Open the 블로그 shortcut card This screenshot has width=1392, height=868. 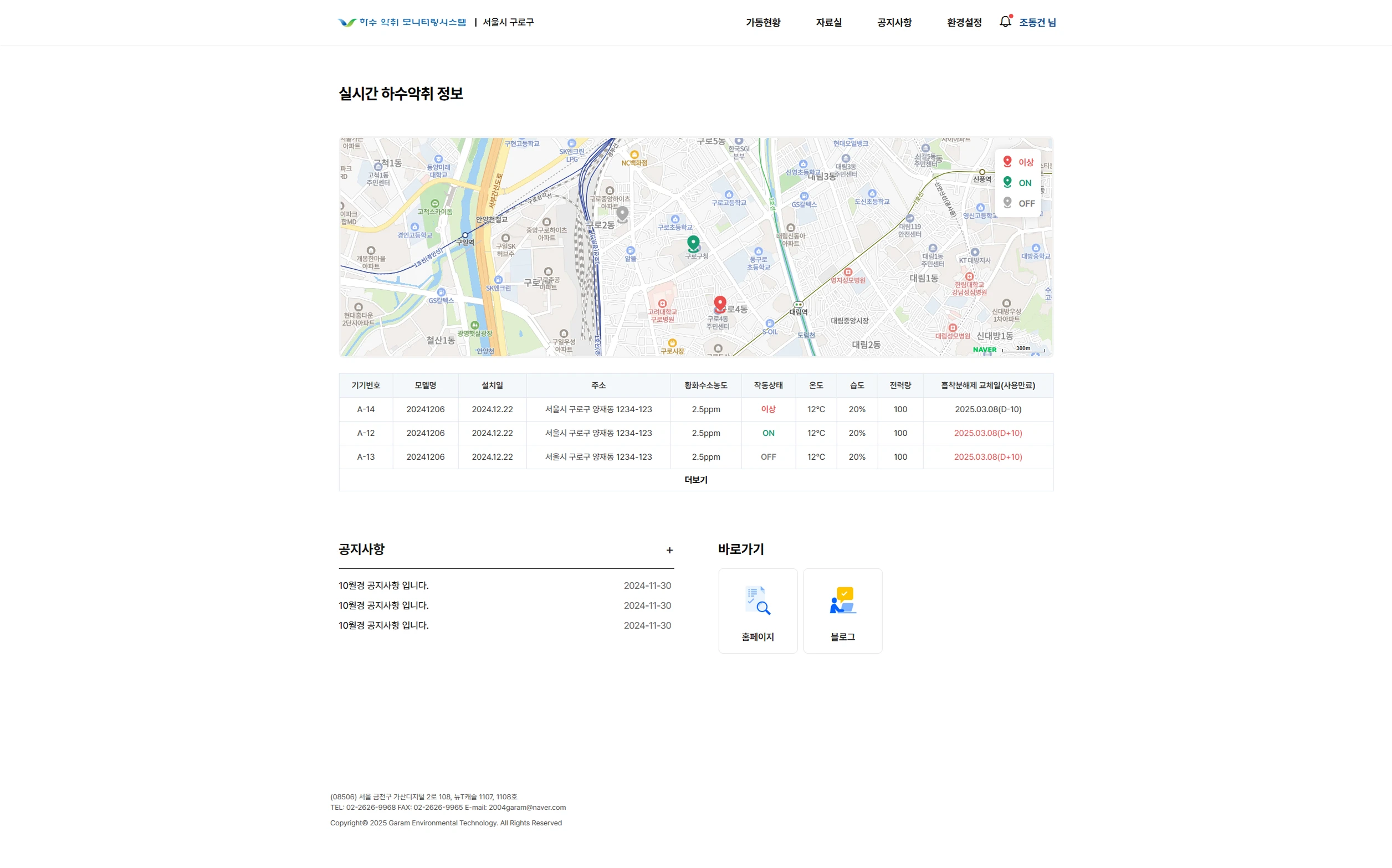point(842,611)
